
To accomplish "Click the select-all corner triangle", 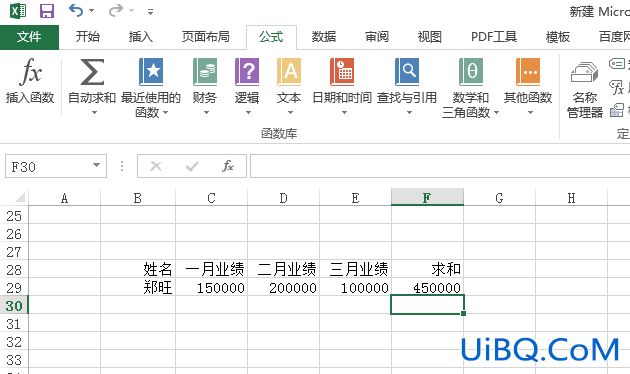I will point(19,197).
